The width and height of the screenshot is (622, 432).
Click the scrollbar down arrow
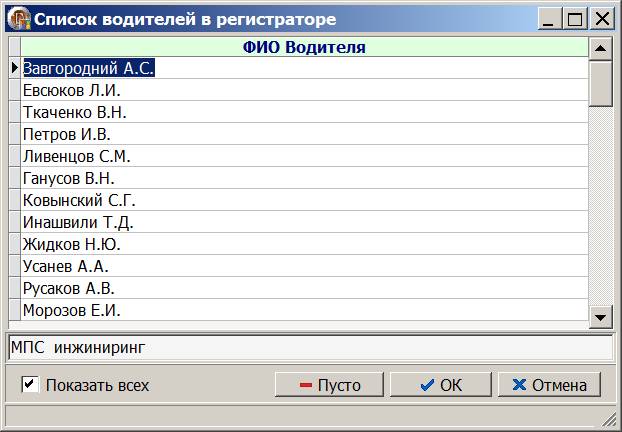pos(600,317)
